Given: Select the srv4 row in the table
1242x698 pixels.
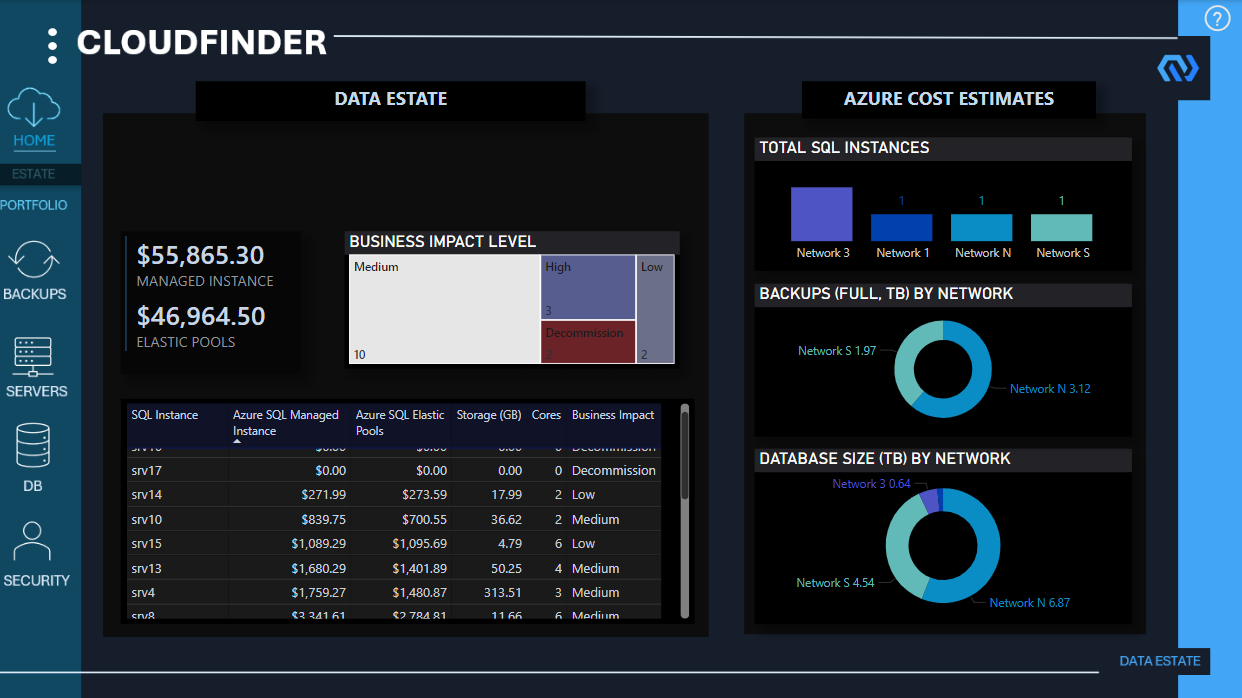Looking at the screenshot, I should tap(394, 593).
